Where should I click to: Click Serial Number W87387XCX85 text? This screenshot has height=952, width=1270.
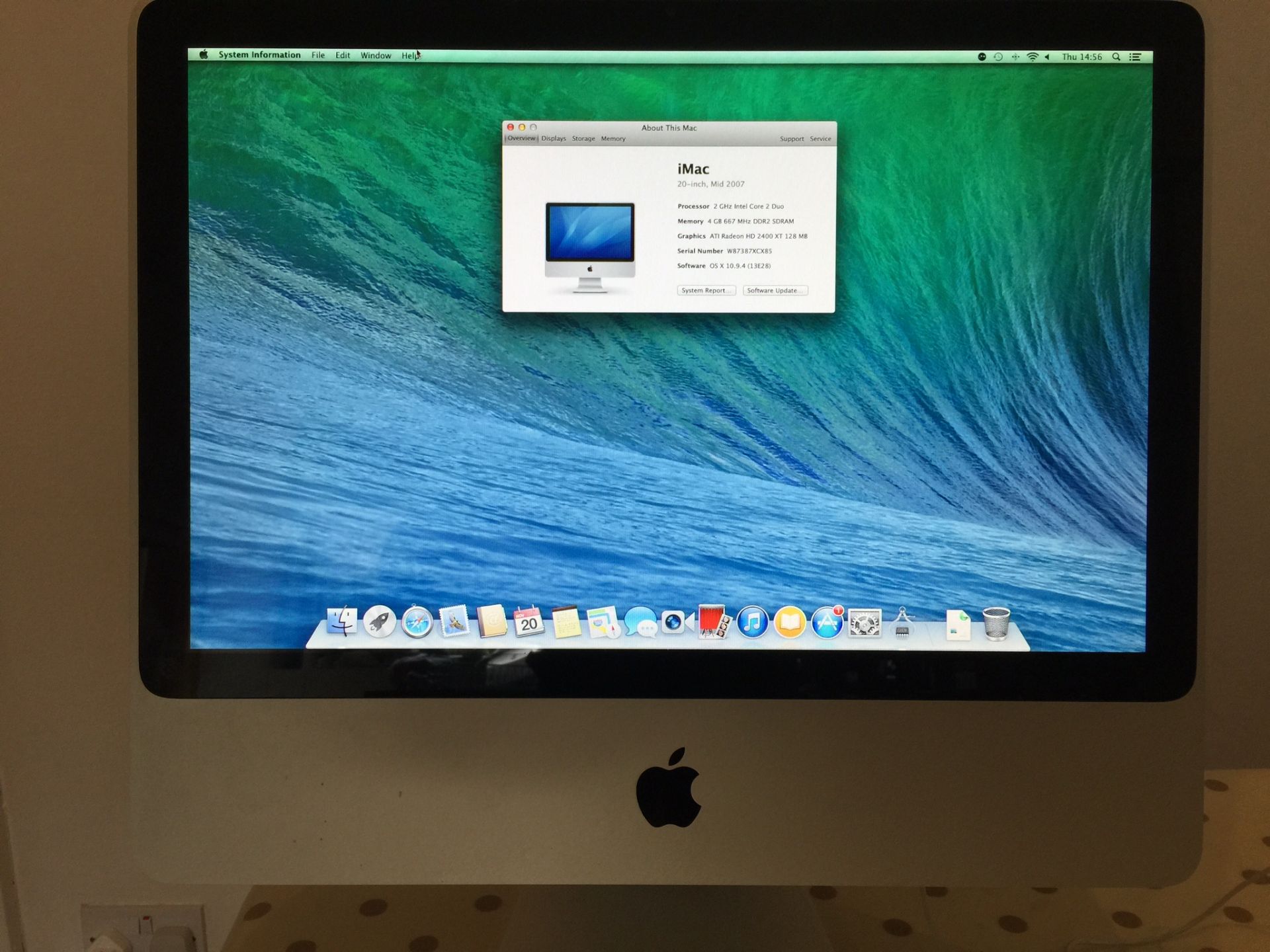click(724, 251)
